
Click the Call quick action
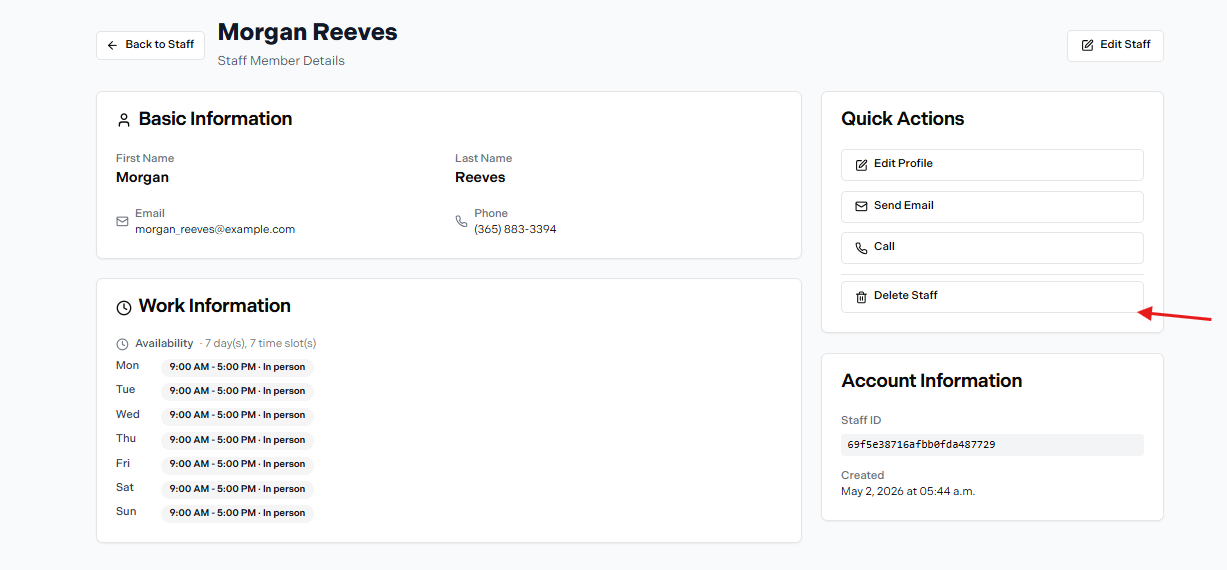point(992,247)
